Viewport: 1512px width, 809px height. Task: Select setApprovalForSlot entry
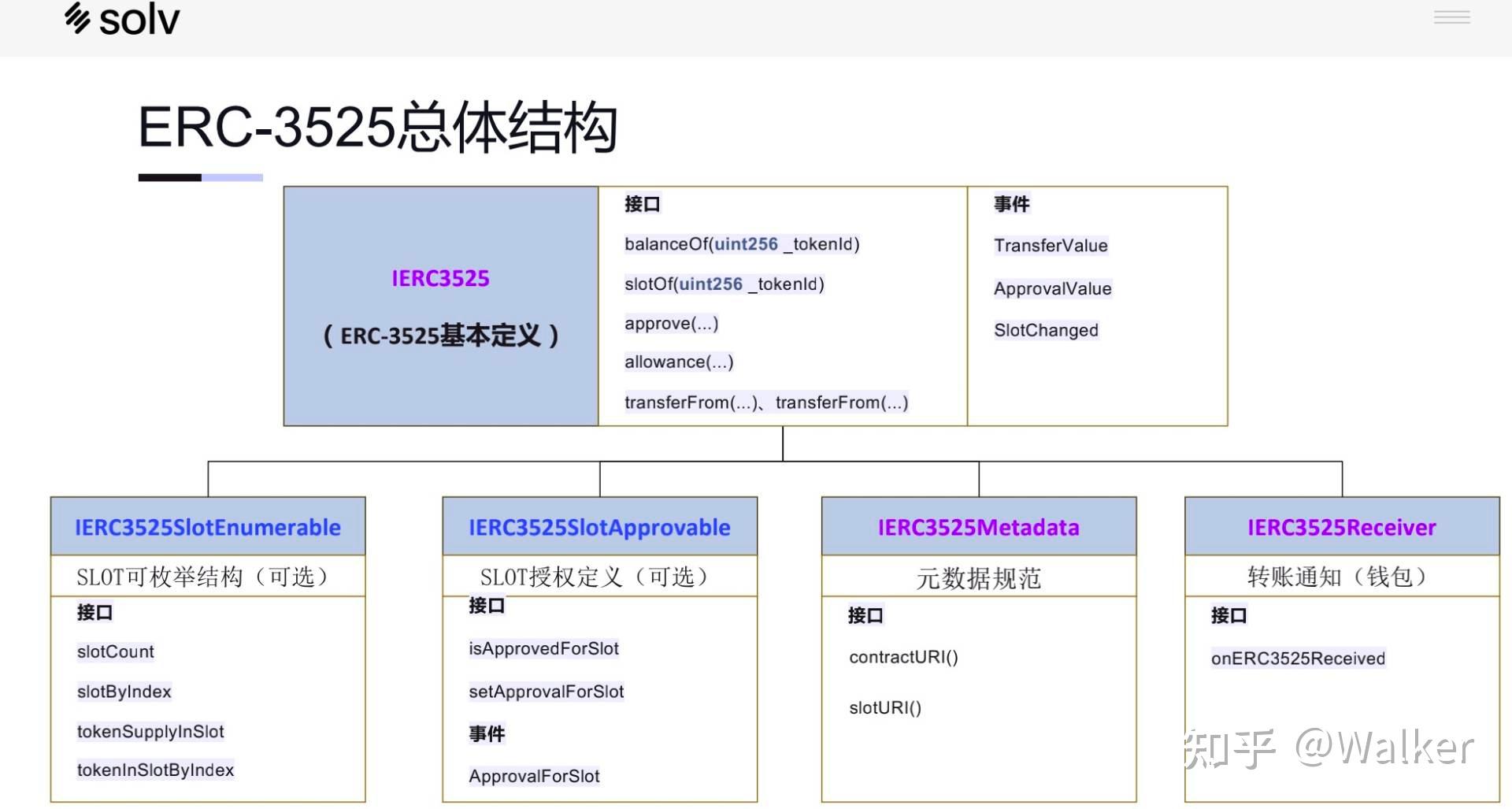point(546,692)
